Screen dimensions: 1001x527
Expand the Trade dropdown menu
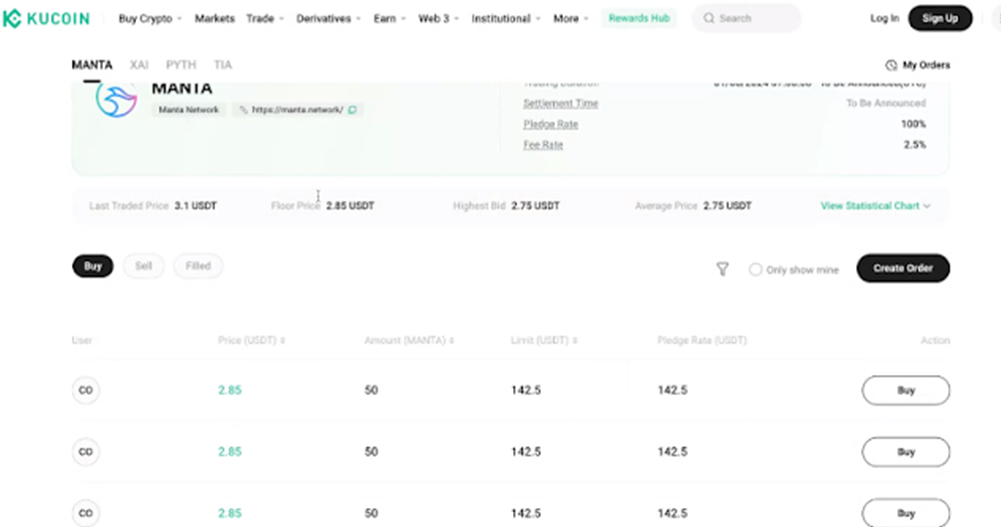265,19
